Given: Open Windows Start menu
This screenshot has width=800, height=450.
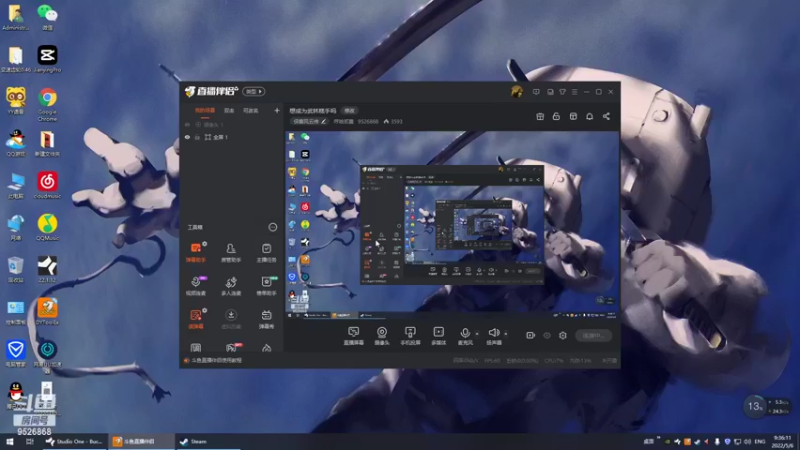Looking at the screenshot, I should pos(10,441).
